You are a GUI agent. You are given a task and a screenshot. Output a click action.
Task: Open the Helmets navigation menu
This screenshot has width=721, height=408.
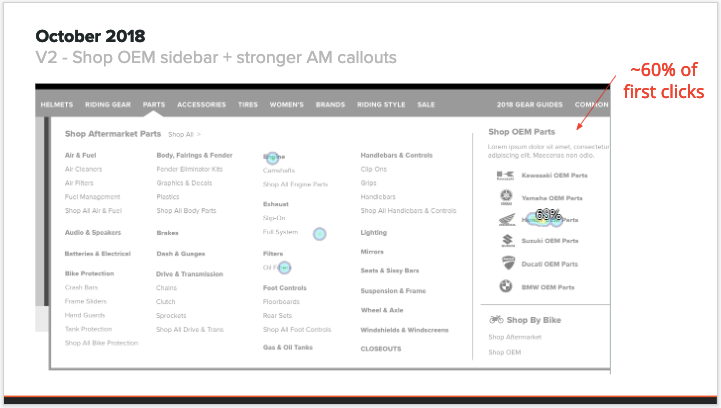pyautogui.click(x=58, y=104)
